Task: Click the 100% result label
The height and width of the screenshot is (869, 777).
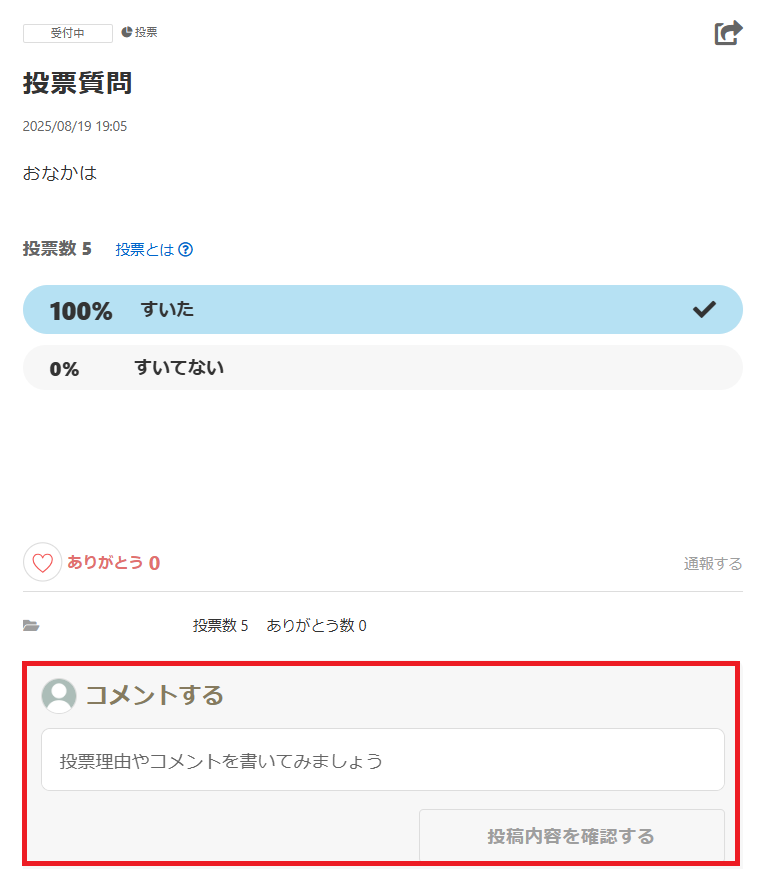Action: tap(81, 310)
